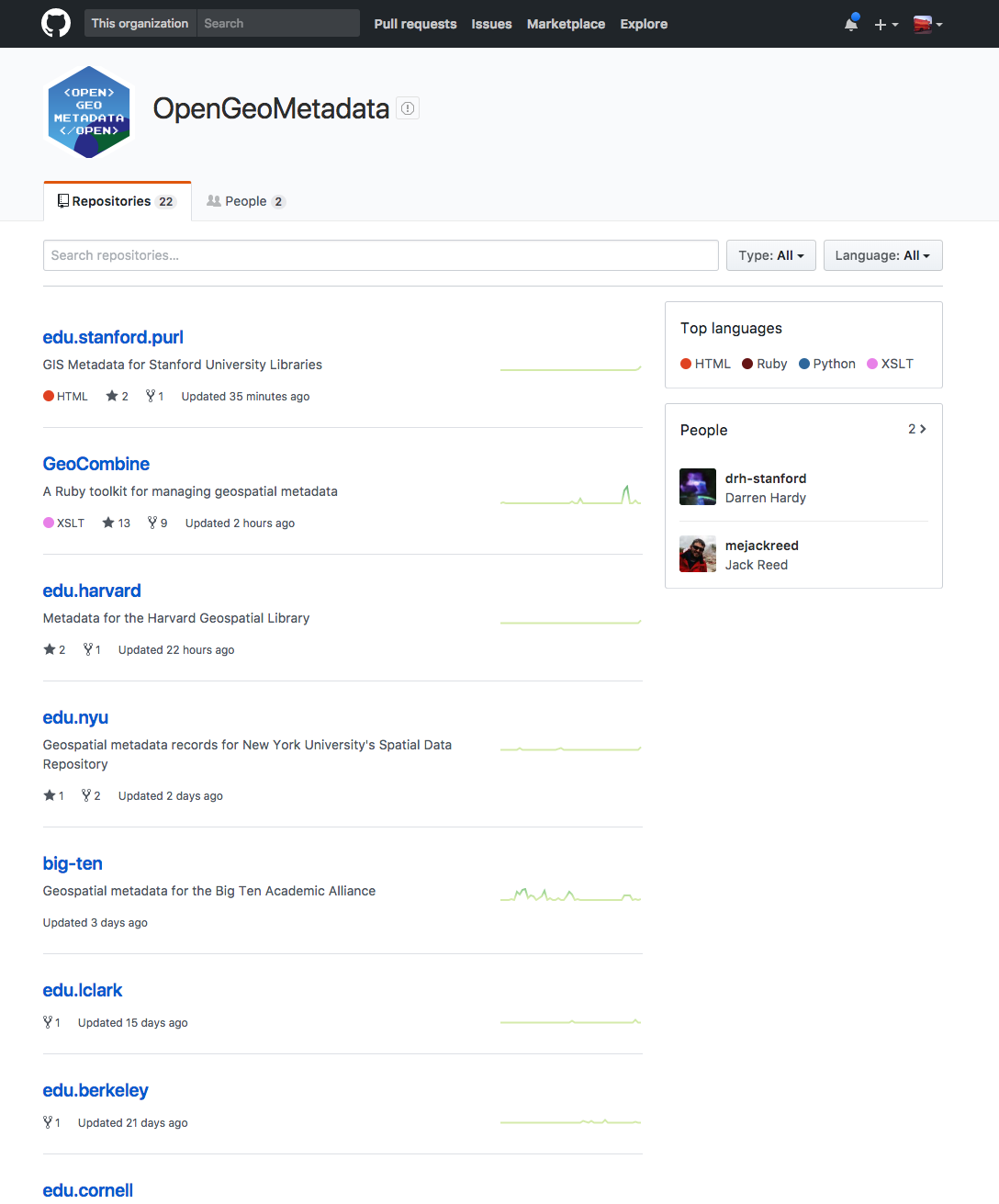Screen dimensions: 999x1204
Task: Go to Issues in the header
Action: 491,24
